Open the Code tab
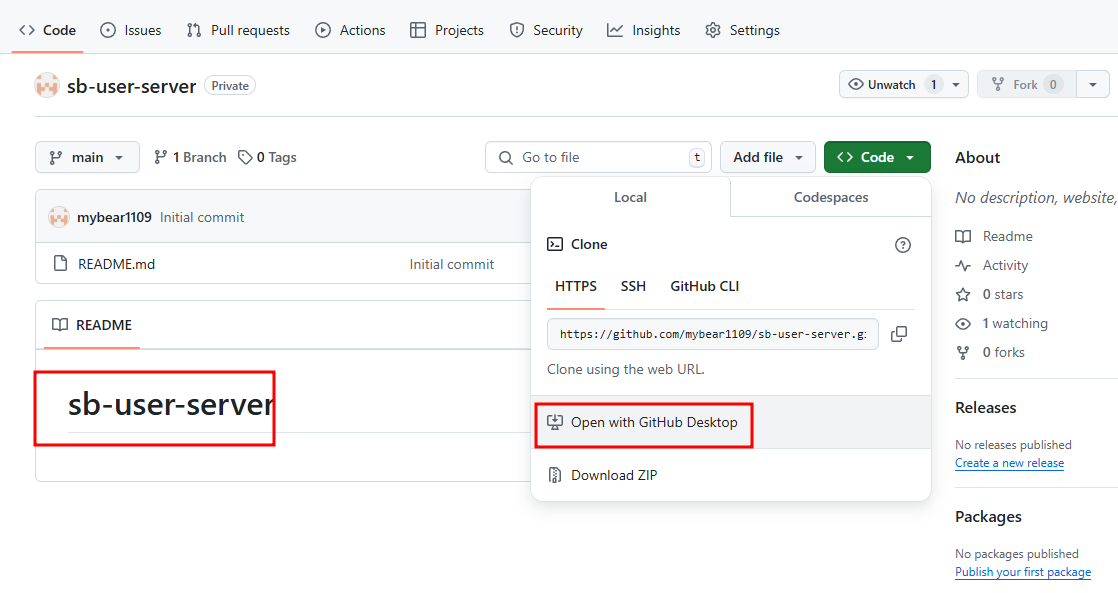This screenshot has width=1118, height=593. [48, 30]
